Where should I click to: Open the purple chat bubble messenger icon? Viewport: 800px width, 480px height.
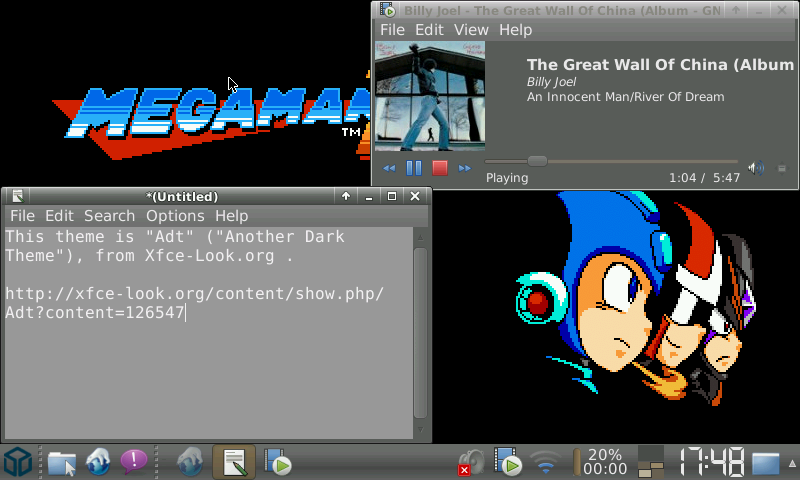click(x=134, y=462)
